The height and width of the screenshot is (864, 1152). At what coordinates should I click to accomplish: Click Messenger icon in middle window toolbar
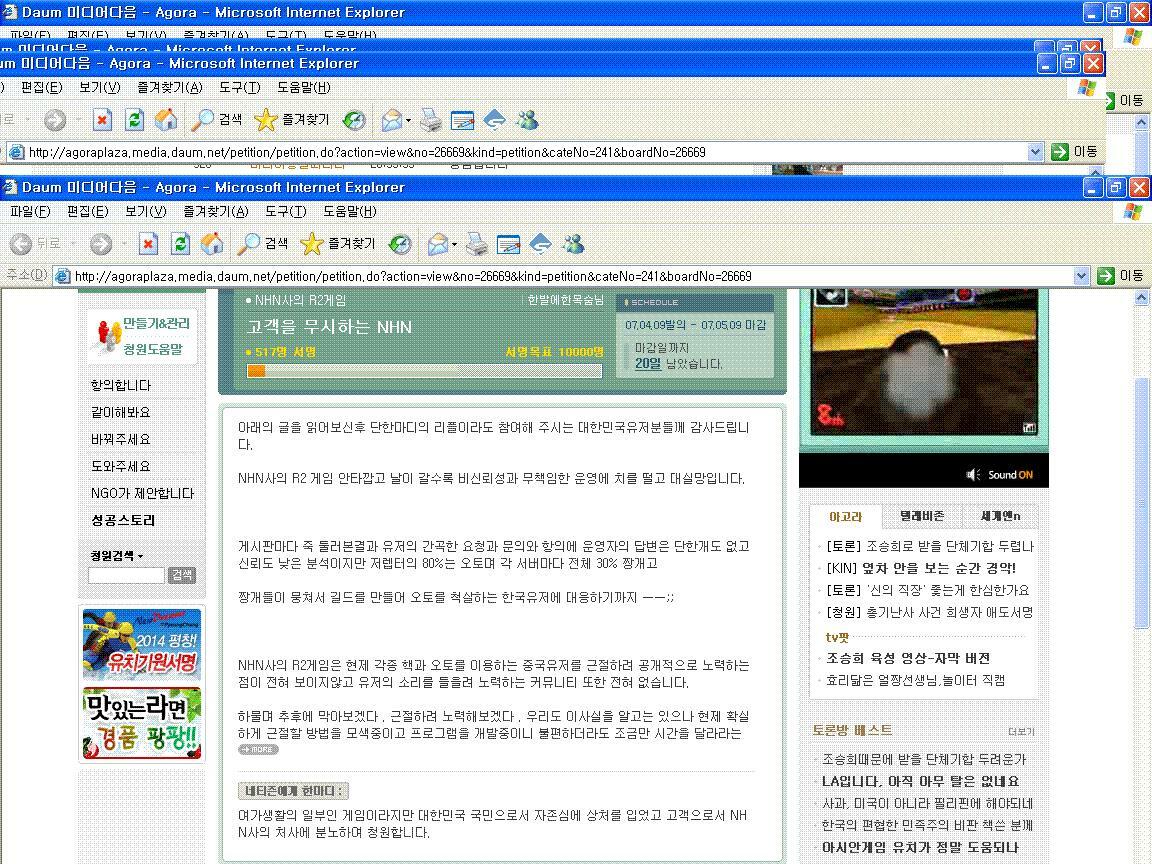pyautogui.click(x=528, y=120)
